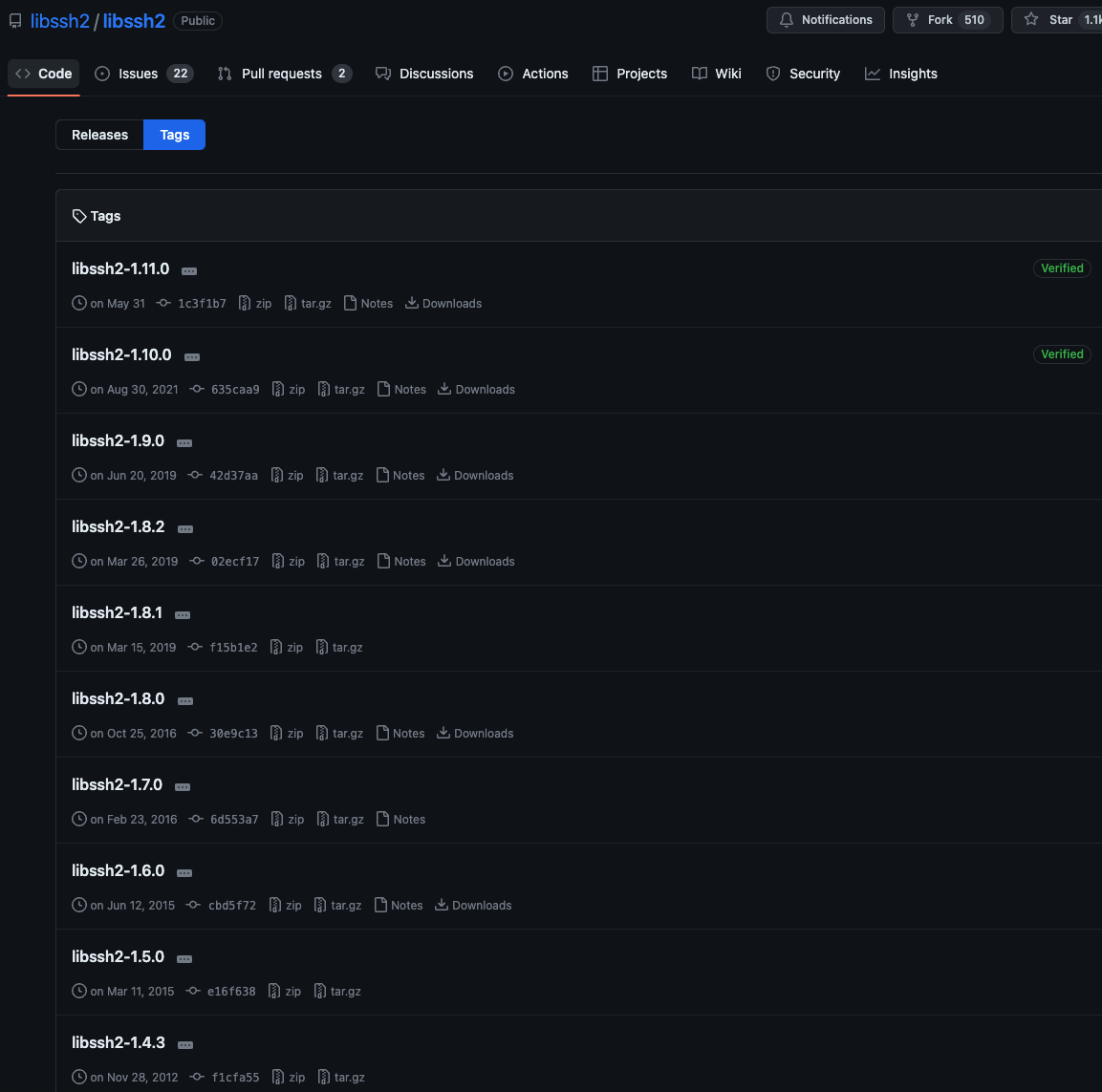
Task: Expand details ellipsis for libssh2-1.8.2
Action: click(x=185, y=529)
